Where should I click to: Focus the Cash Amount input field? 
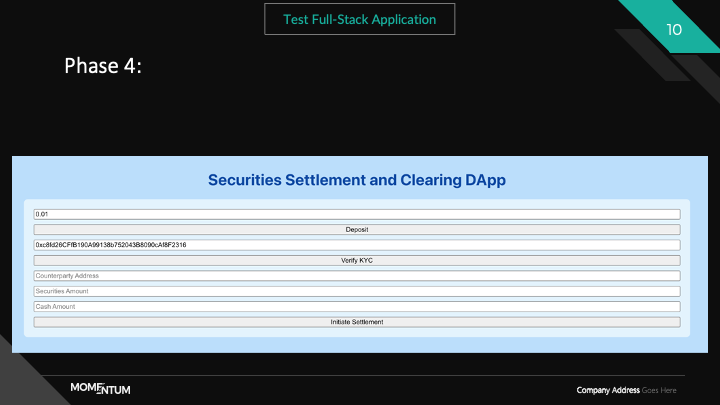pyautogui.click(x=357, y=307)
